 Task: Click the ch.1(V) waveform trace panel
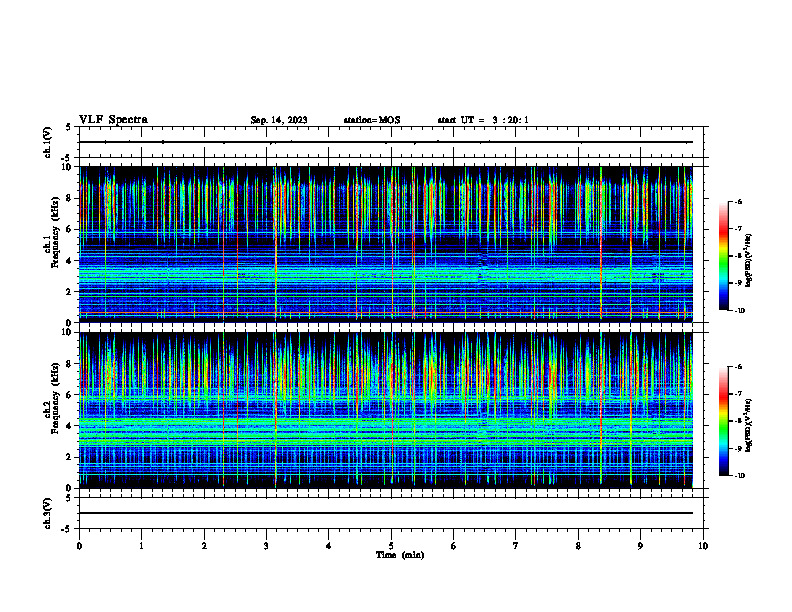(391, 142)
